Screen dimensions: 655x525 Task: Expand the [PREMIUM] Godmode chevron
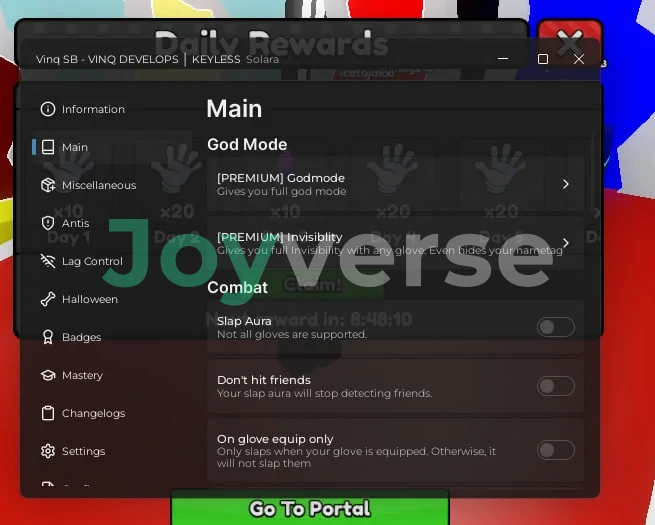click(565, 184)
